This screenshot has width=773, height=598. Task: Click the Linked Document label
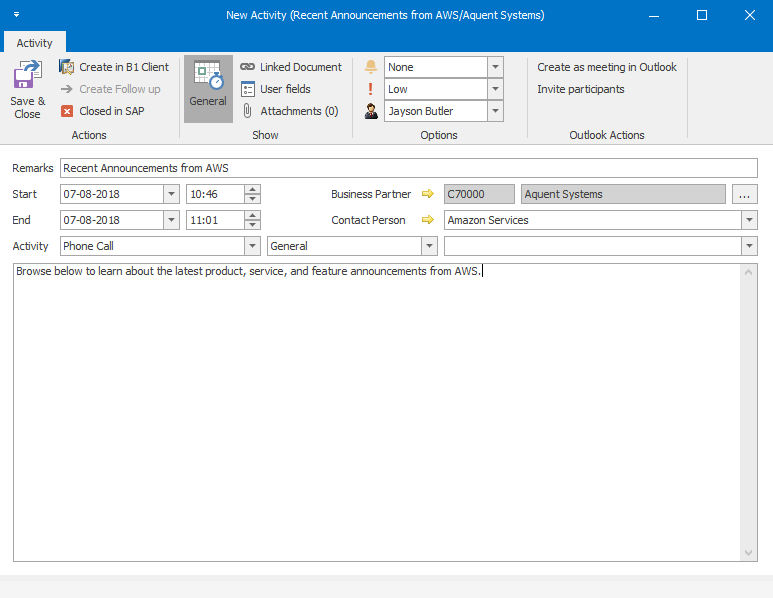click(301, 67)
